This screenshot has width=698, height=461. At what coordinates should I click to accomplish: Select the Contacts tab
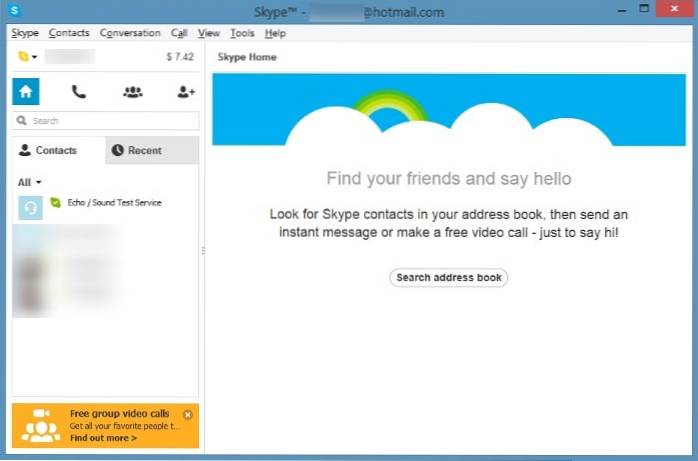pos(58,151)
